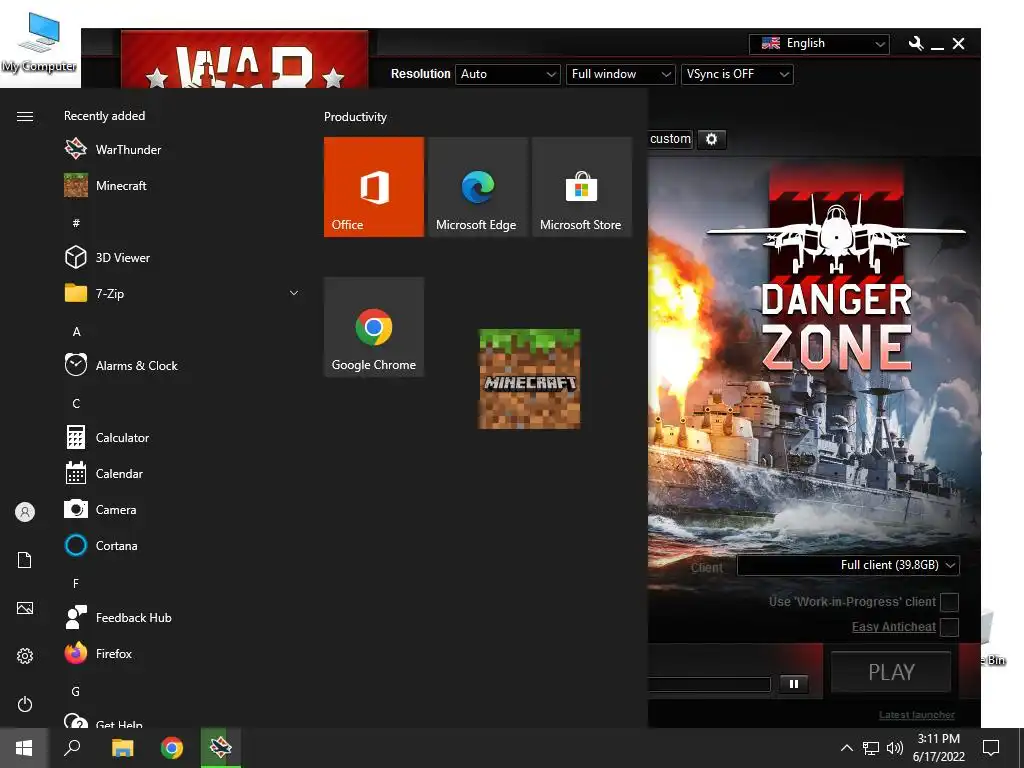
Task: Click the Recently added header
Action: click(x=104, y=116)
